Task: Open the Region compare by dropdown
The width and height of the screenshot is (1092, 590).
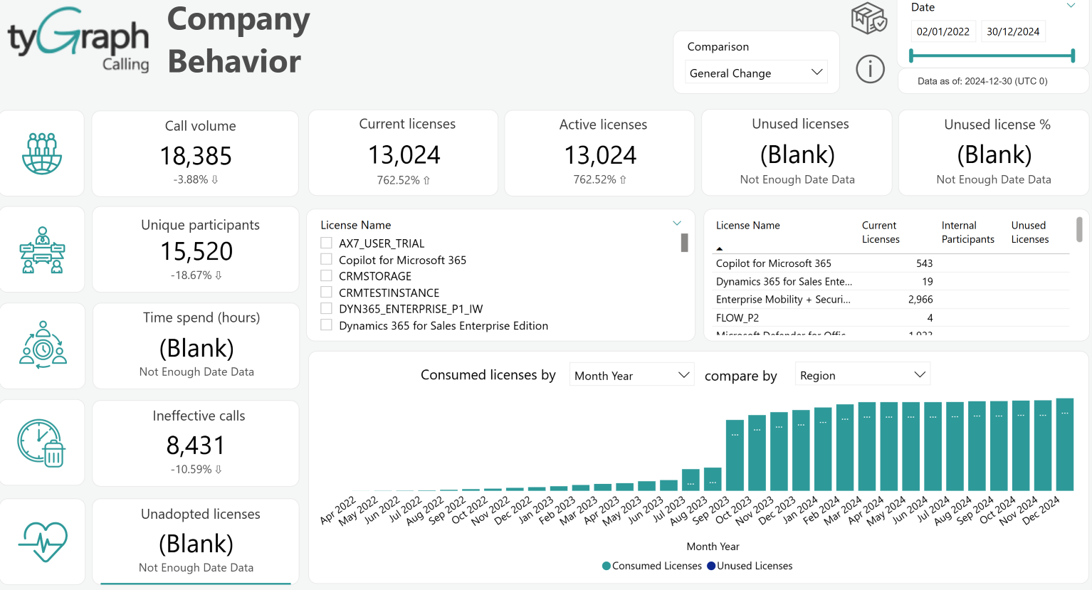Action: click(862, 375)
